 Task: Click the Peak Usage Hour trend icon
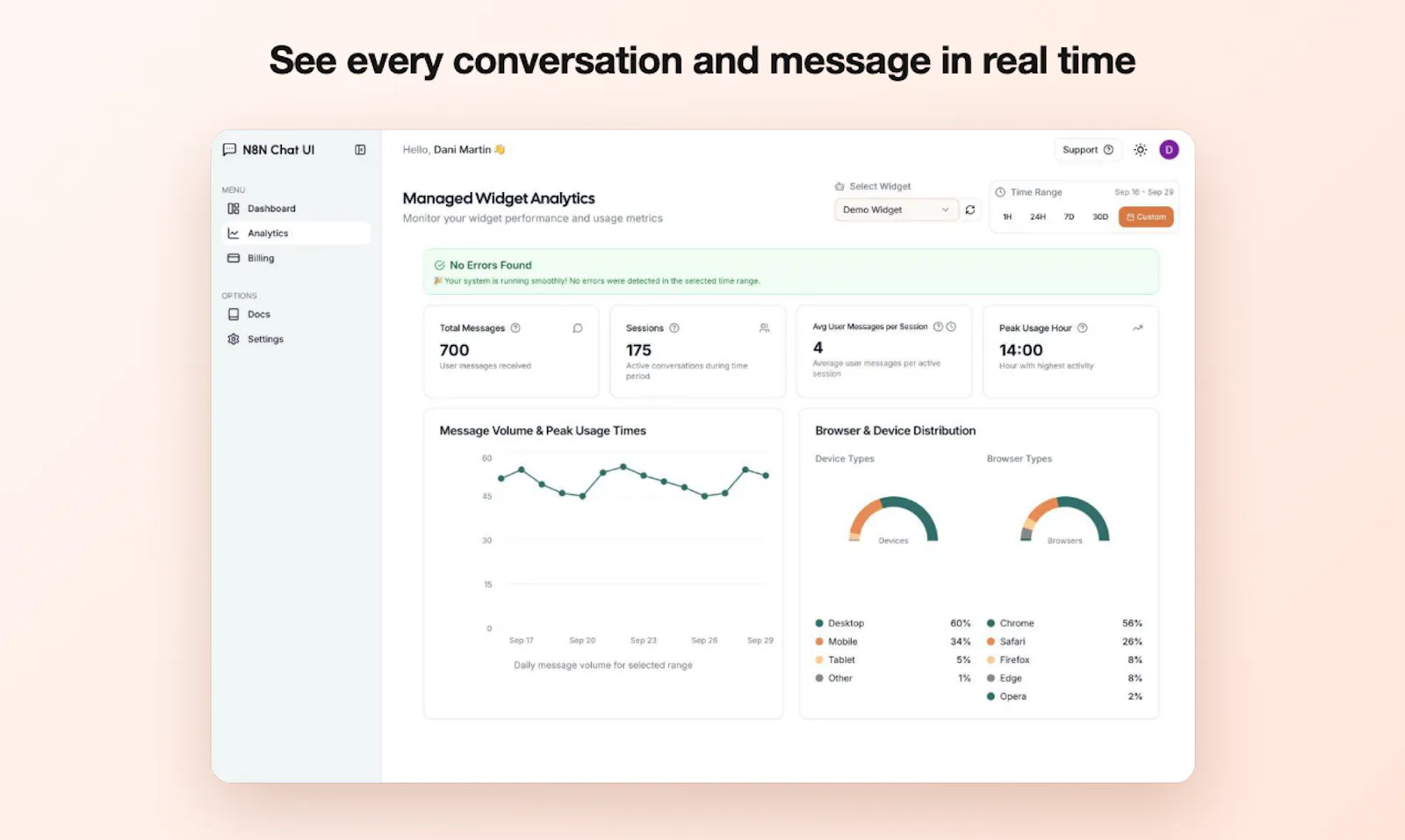[x=1137, y=328]
